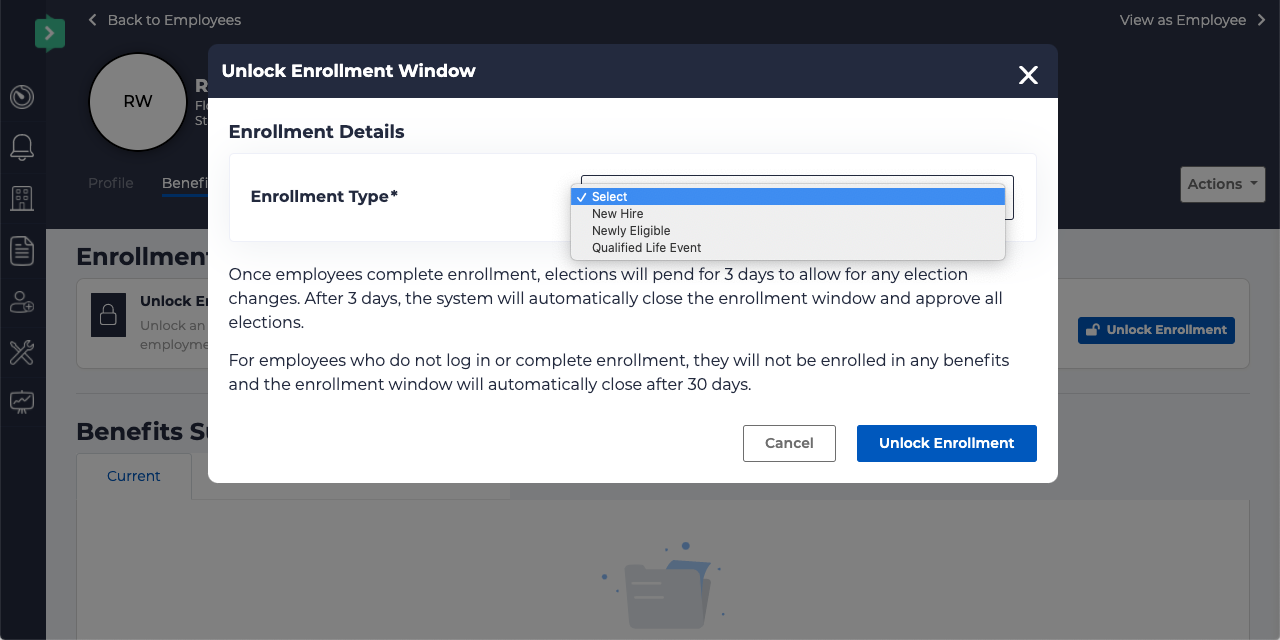The height and width of the screenshot is (640, 1280).
Task: Open the documents icon in the sidebar
Action: 21,250
